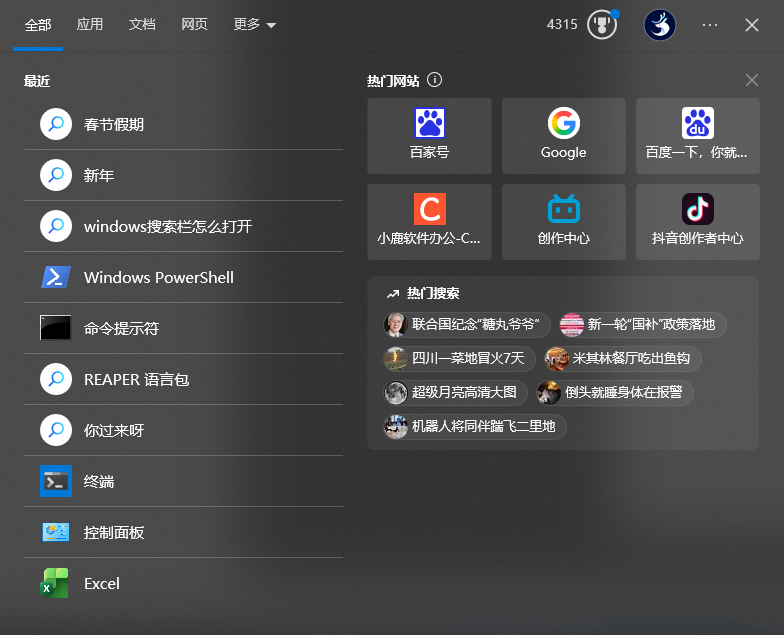Open trending search 倒头就睡身体在报警
784x635 pixels.
614,392
